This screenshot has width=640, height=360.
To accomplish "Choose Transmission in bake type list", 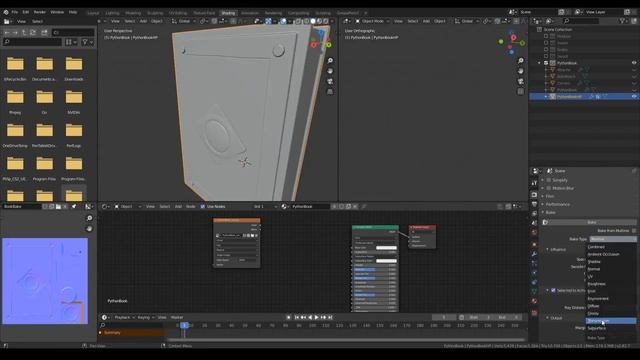I will pyautogui.click(x=611, y=321).
